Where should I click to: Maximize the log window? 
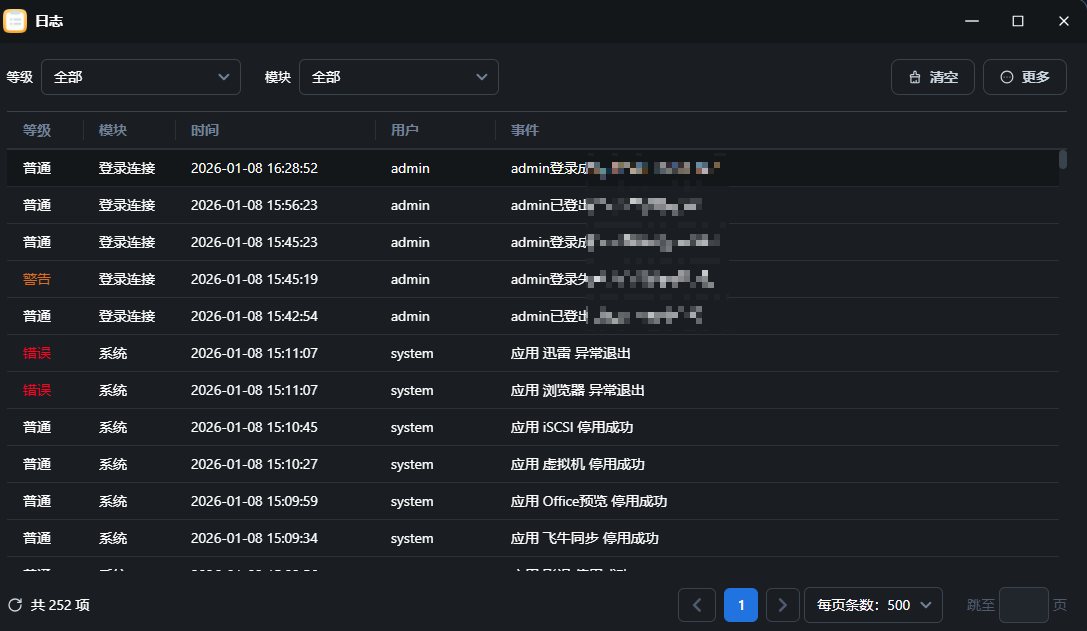(1017, 21)
